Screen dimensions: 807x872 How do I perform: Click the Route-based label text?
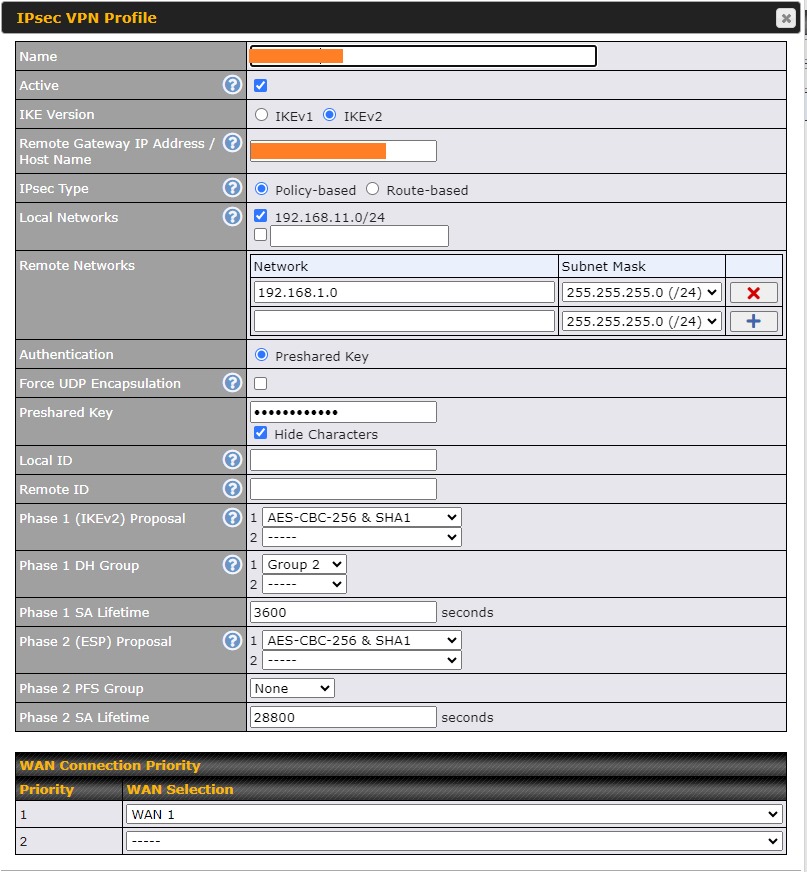(x=427, y=190)
